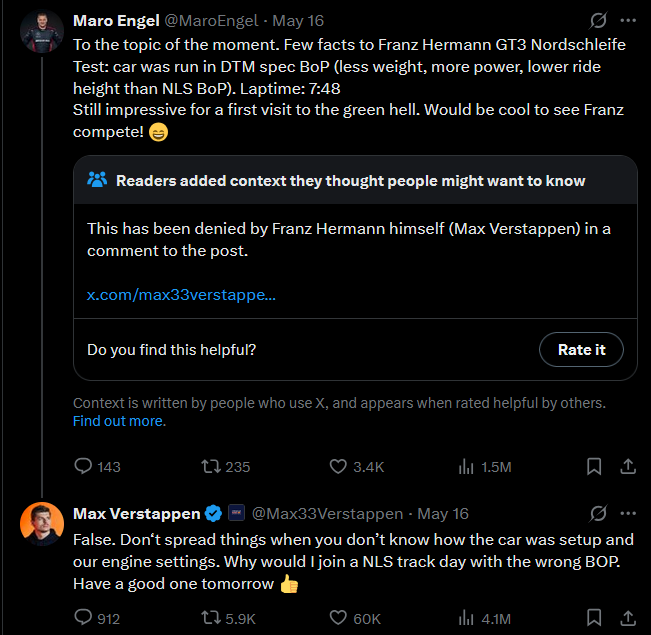Like Maro Engel's post
The width and height of the screenshot is (651, 635).
pyautogui.click(x=338, y=466)
